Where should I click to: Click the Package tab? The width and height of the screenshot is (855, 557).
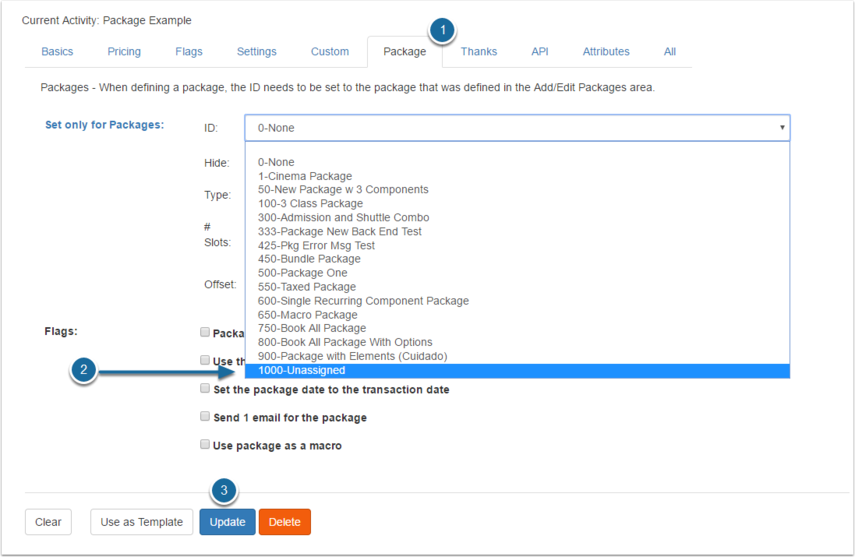coord(405,52)
